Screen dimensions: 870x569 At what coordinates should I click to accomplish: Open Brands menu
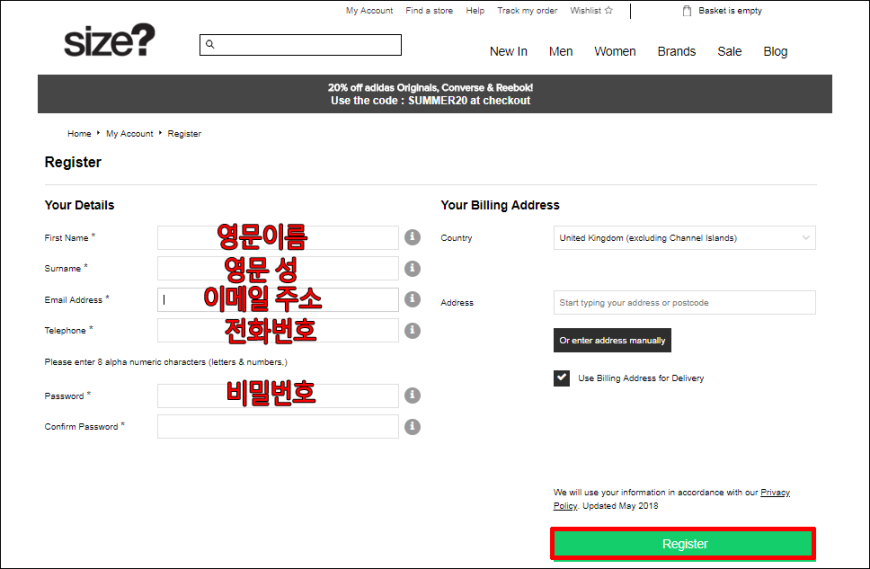coord(676,52)
